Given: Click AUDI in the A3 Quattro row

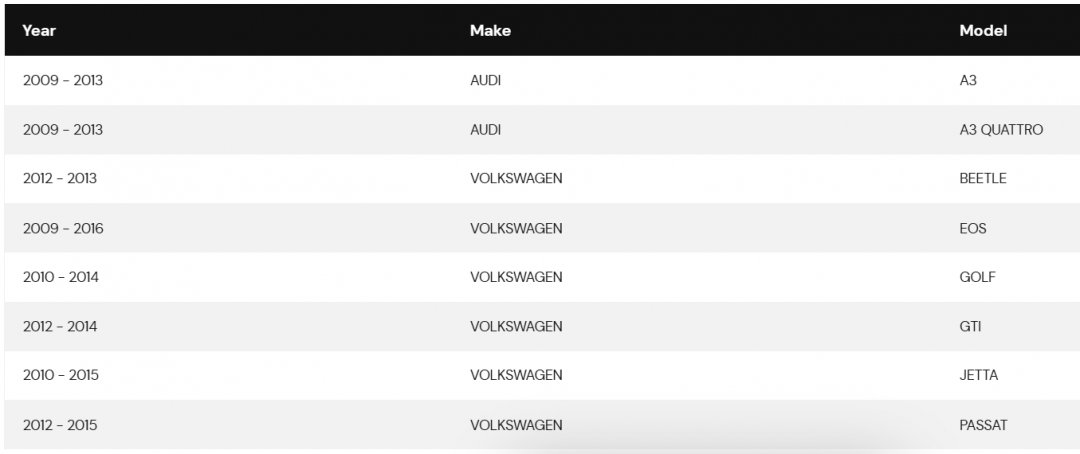Looking at the screenshot, I should (x=486, y=130).
